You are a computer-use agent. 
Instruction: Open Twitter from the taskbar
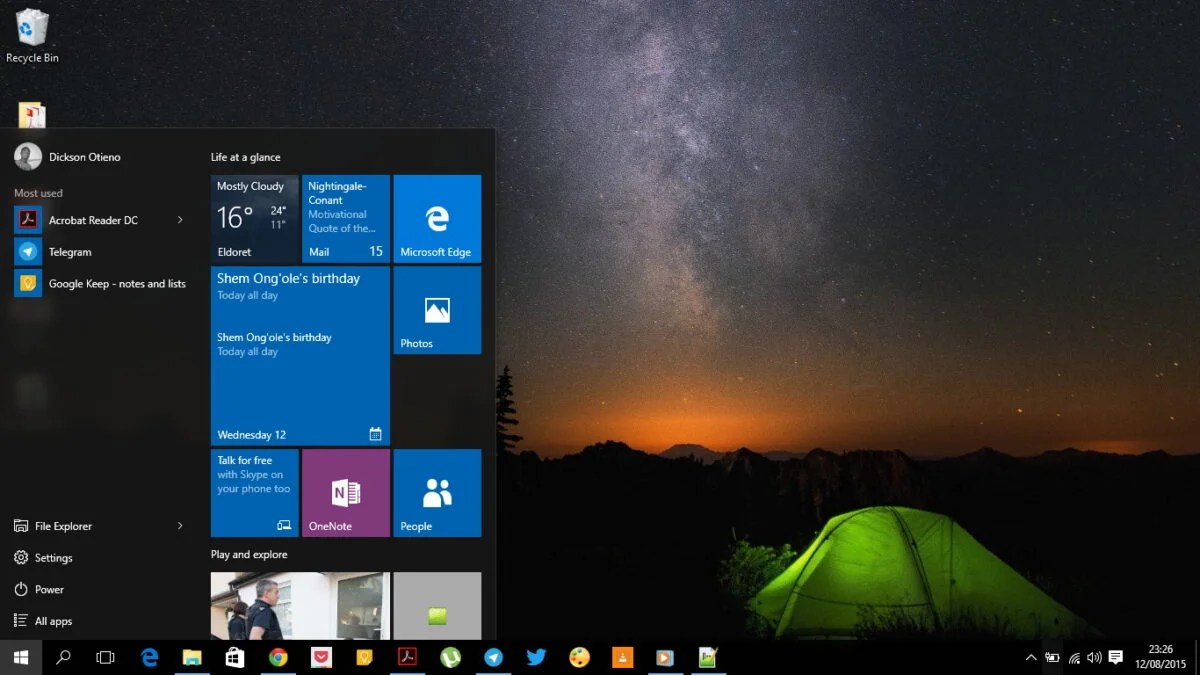click(536, 657)
